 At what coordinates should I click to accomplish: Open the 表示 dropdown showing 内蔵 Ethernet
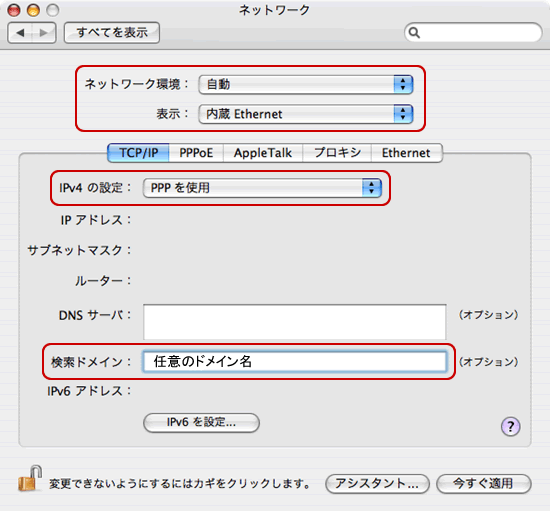point(306,114)
